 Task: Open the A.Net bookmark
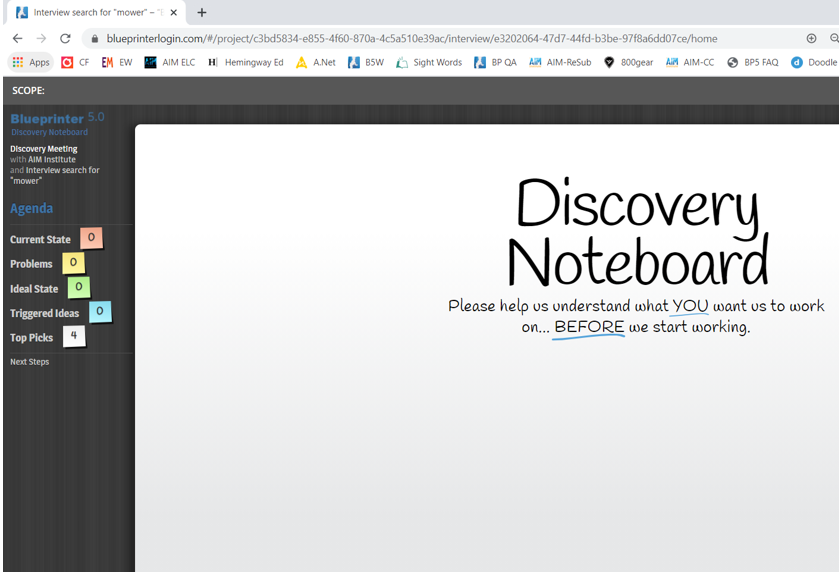(316, 62)
